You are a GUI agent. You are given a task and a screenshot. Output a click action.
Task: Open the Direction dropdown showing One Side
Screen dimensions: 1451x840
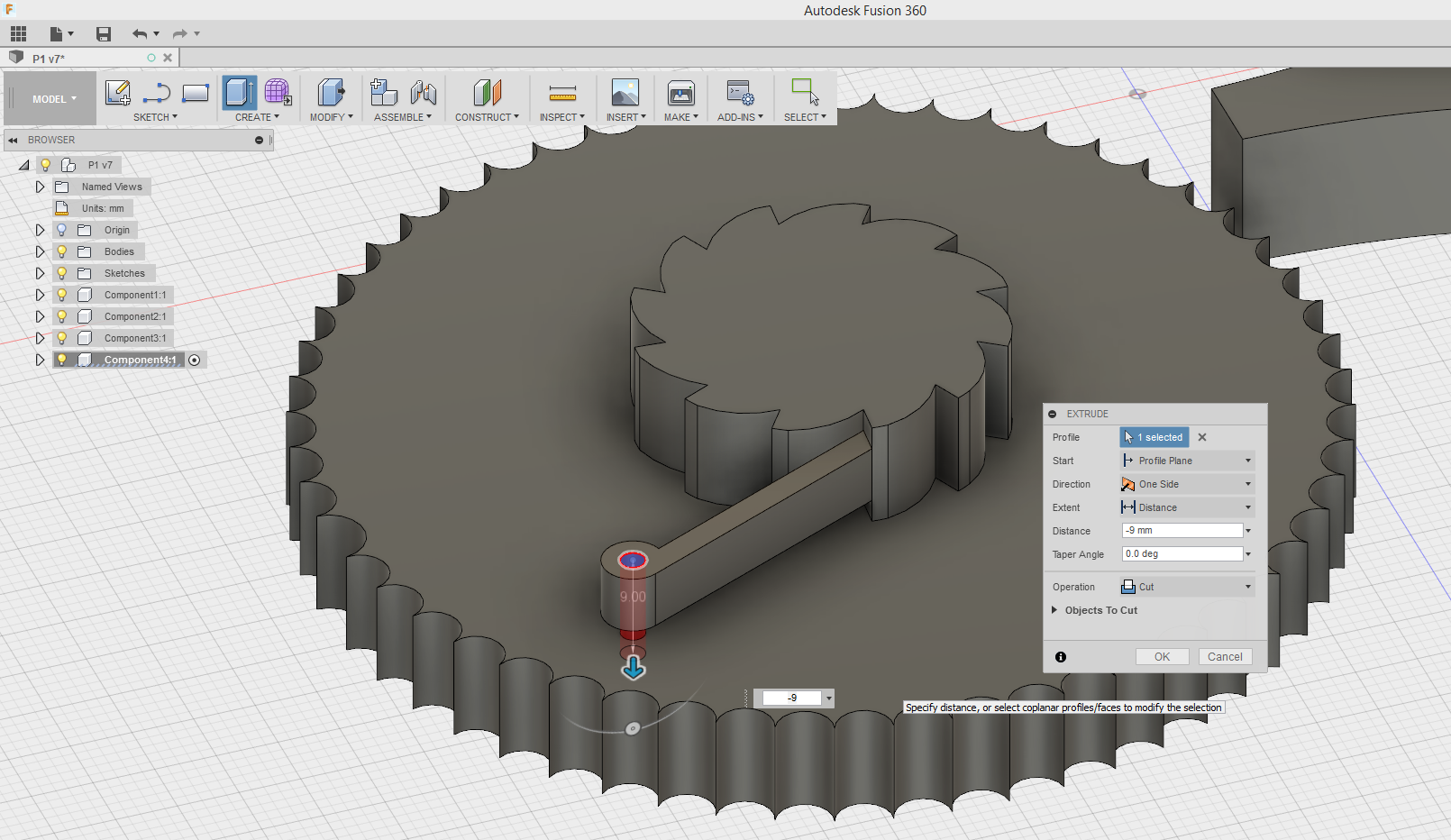coord(1187,484)
